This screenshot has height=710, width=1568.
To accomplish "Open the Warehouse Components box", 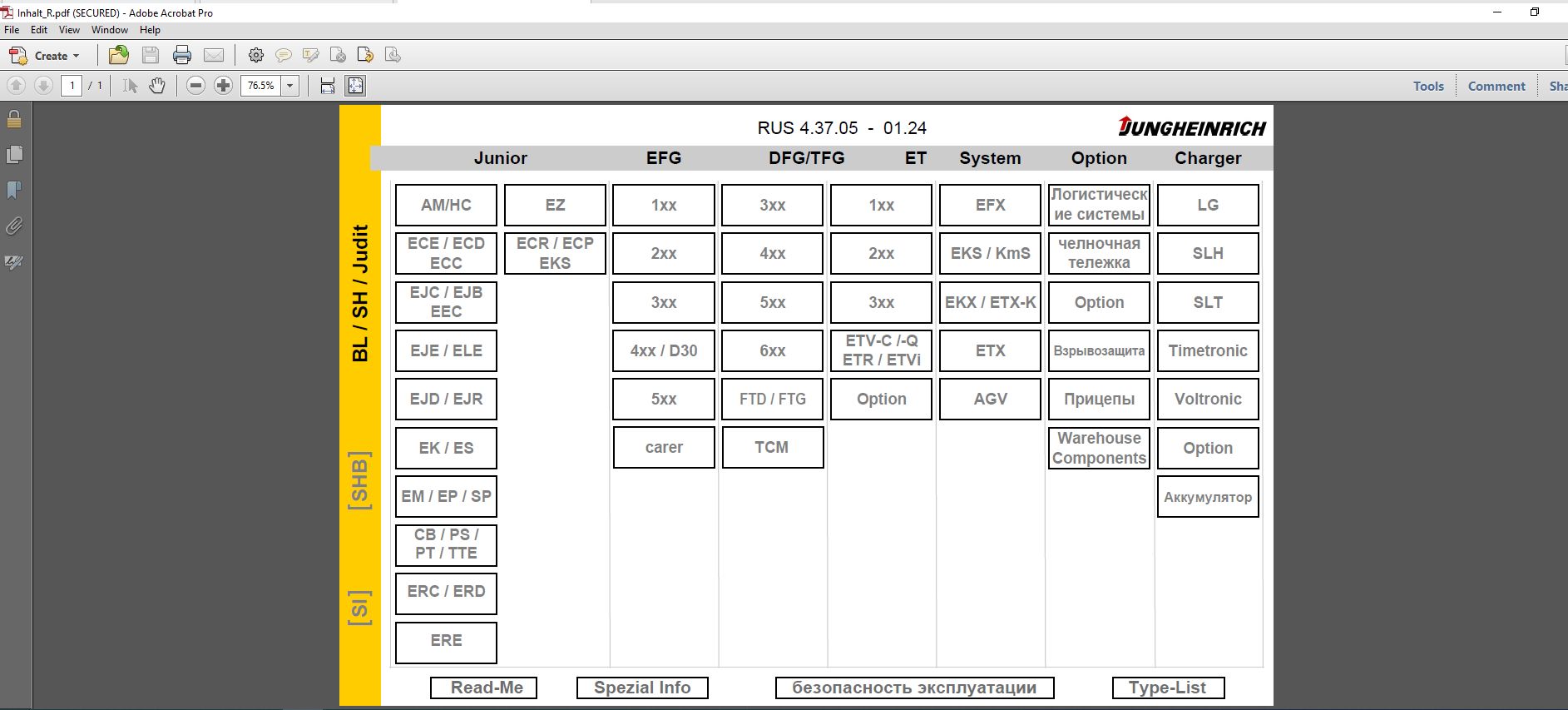I will tap(1099, 448).
